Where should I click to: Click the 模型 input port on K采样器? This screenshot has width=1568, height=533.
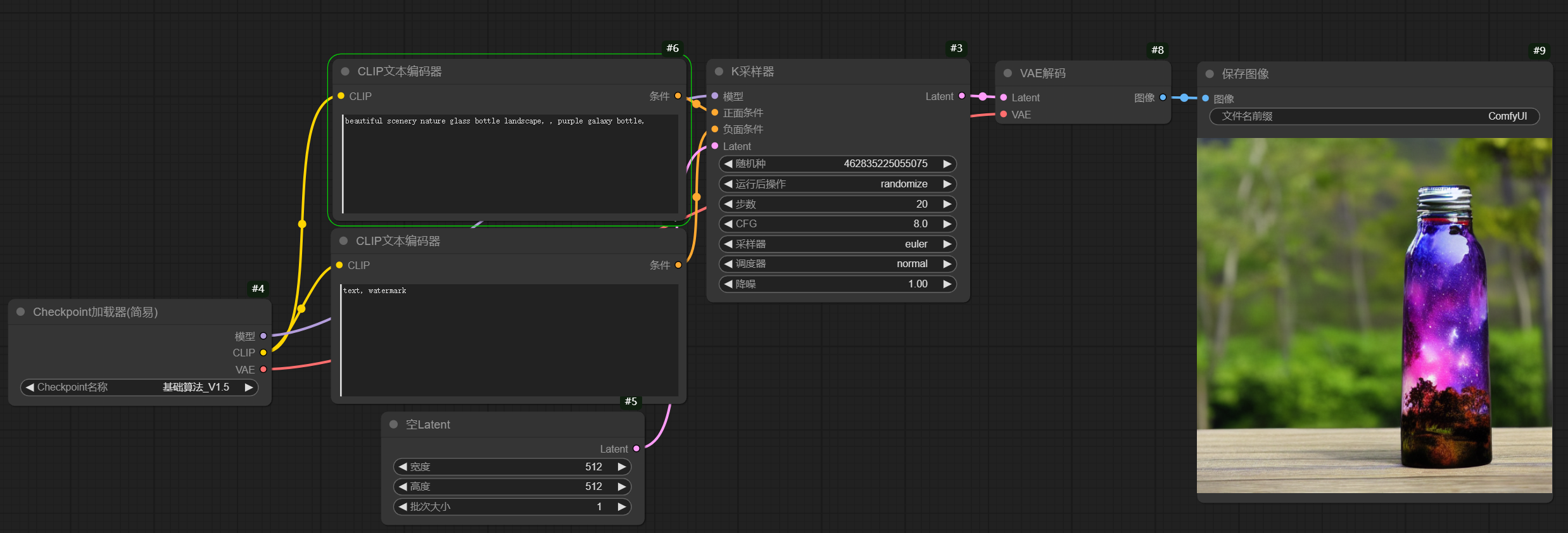[x=715, y=96]
